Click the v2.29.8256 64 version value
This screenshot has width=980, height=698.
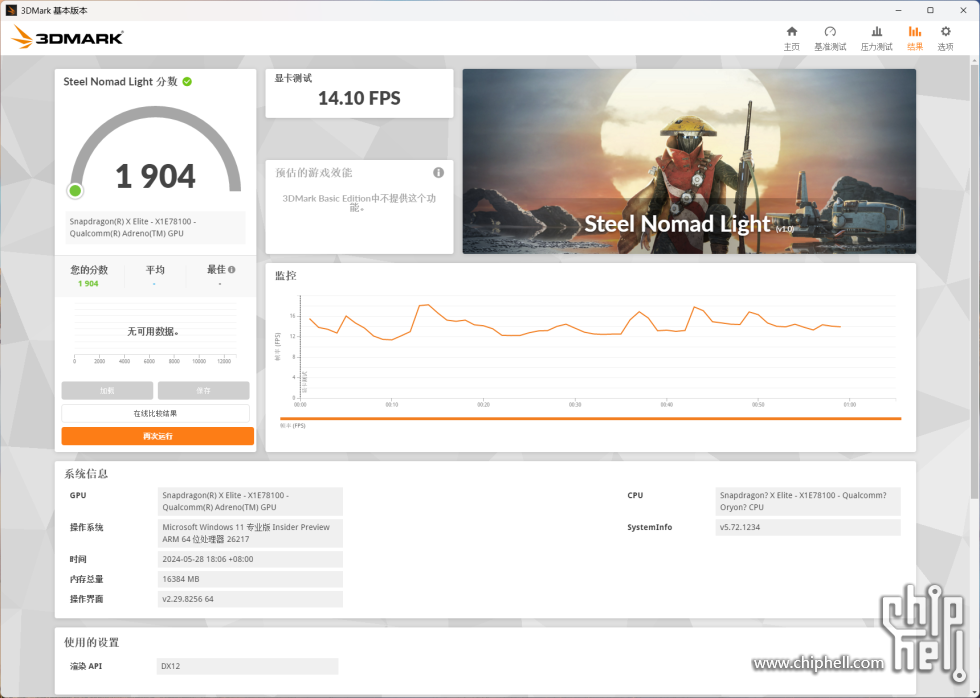[250, 599]
